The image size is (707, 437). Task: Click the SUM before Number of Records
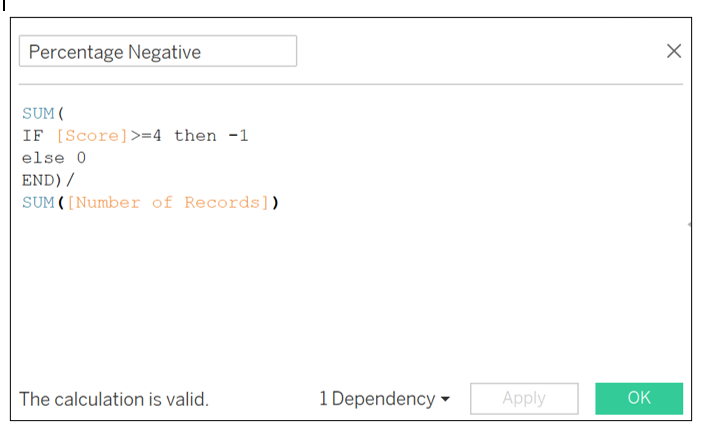(38, 202)
